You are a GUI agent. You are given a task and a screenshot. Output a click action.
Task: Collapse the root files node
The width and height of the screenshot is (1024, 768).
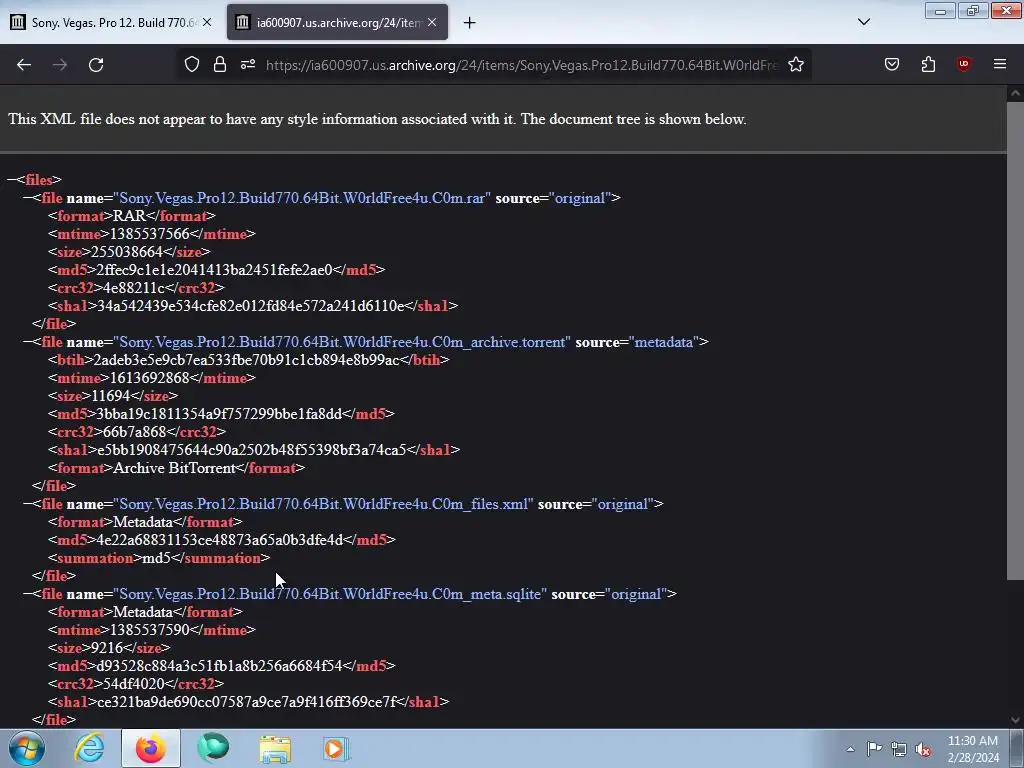(x=11, y=180)
